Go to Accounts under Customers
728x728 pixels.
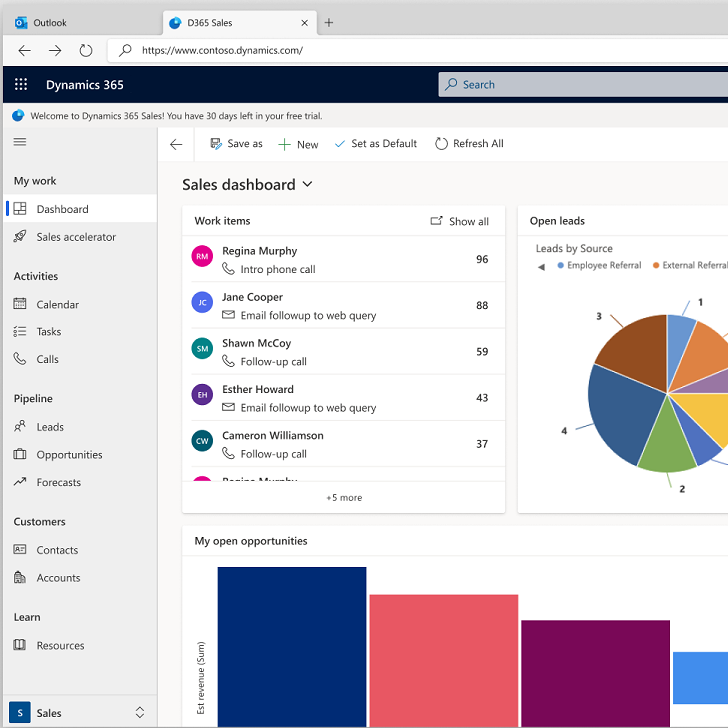click(80, 578)
